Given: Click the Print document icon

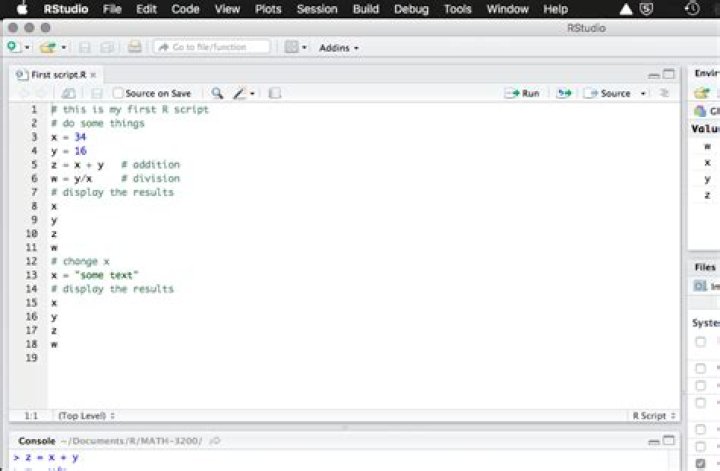Looking at the screenshot, I should point(134,47).
